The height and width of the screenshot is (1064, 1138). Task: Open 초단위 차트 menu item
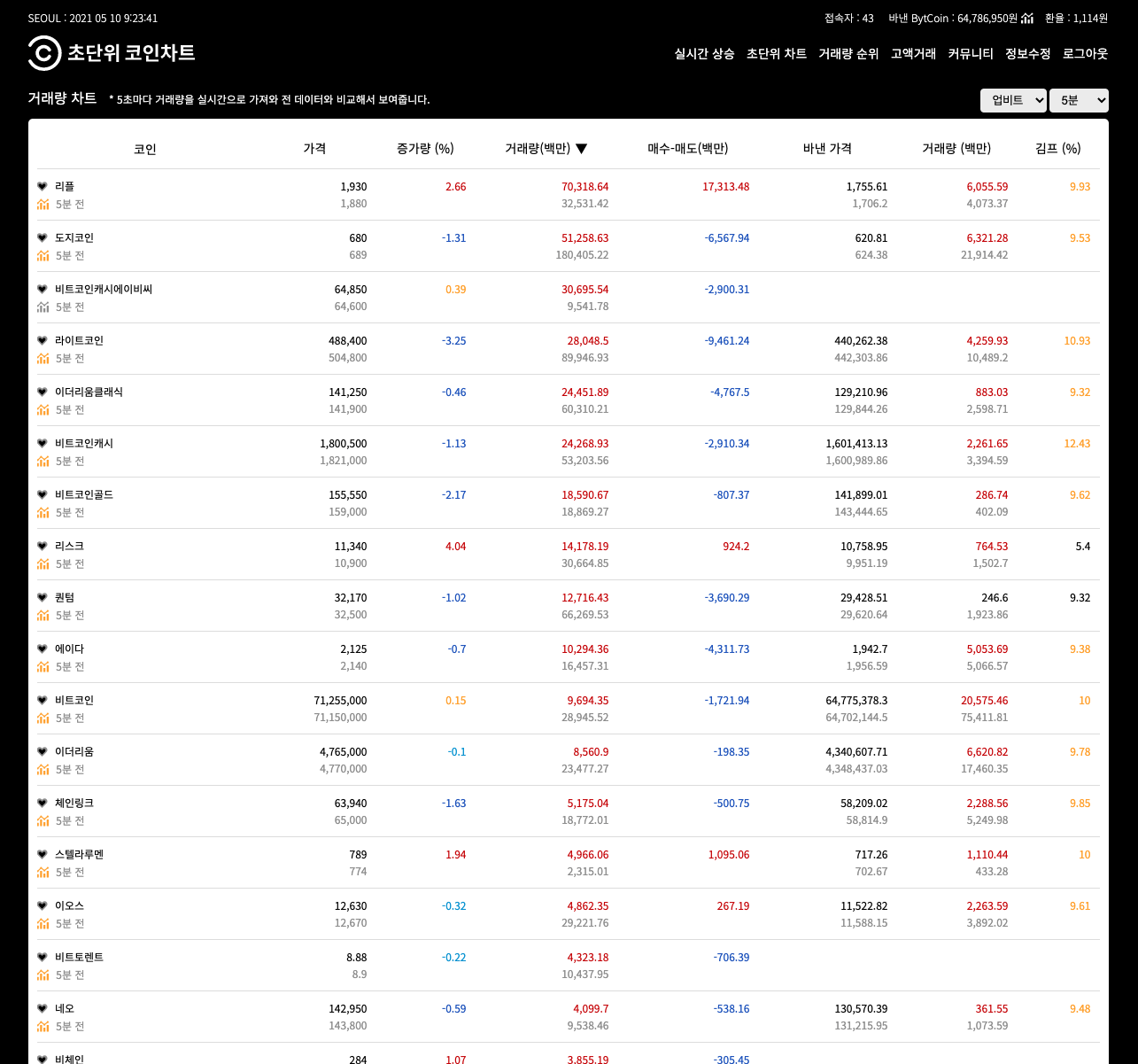point(777,54)
